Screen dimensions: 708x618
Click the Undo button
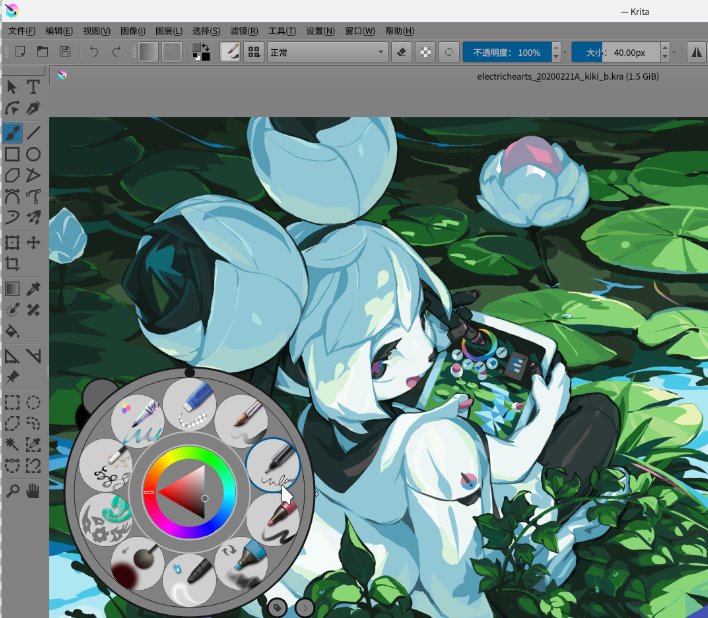[x=93, y=52]
